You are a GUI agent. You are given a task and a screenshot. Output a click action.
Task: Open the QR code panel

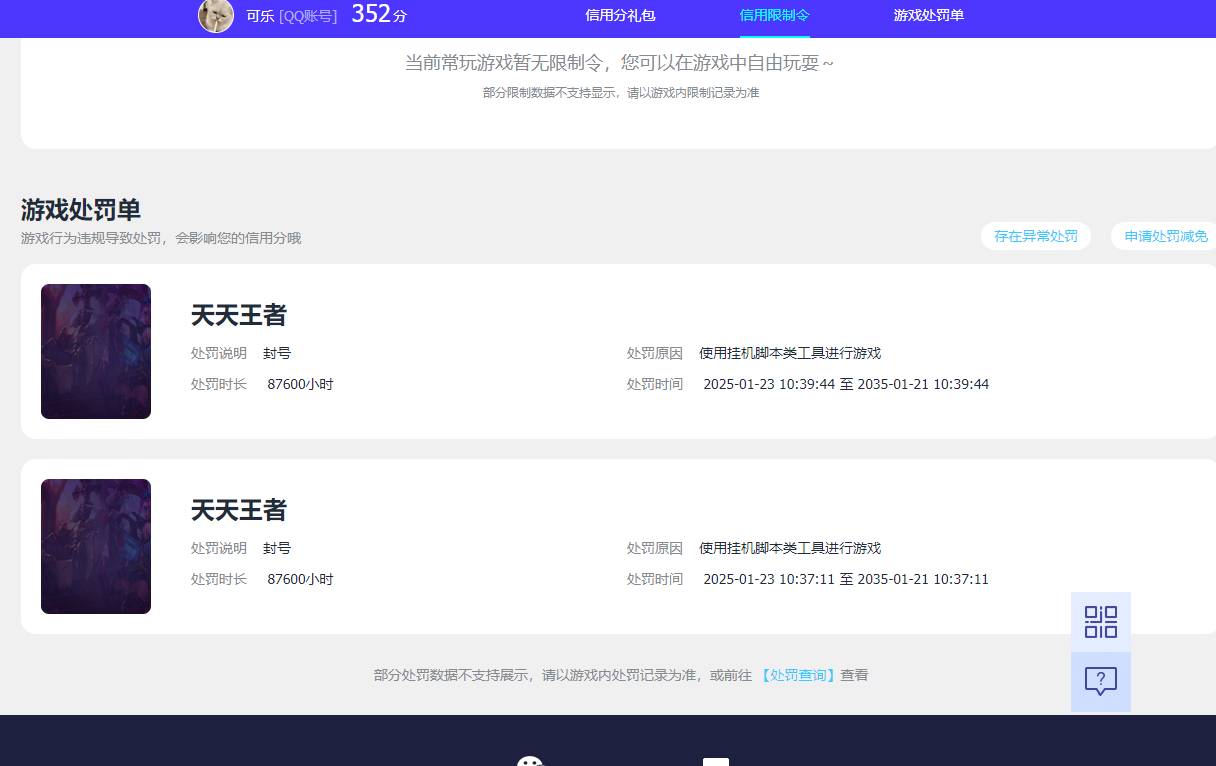click(1100, 620)
